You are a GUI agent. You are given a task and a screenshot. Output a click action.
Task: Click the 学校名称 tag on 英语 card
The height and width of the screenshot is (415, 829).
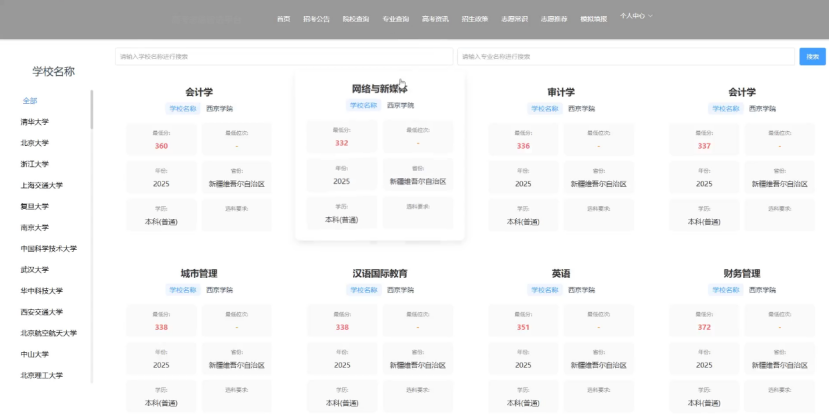pos(545,290)
